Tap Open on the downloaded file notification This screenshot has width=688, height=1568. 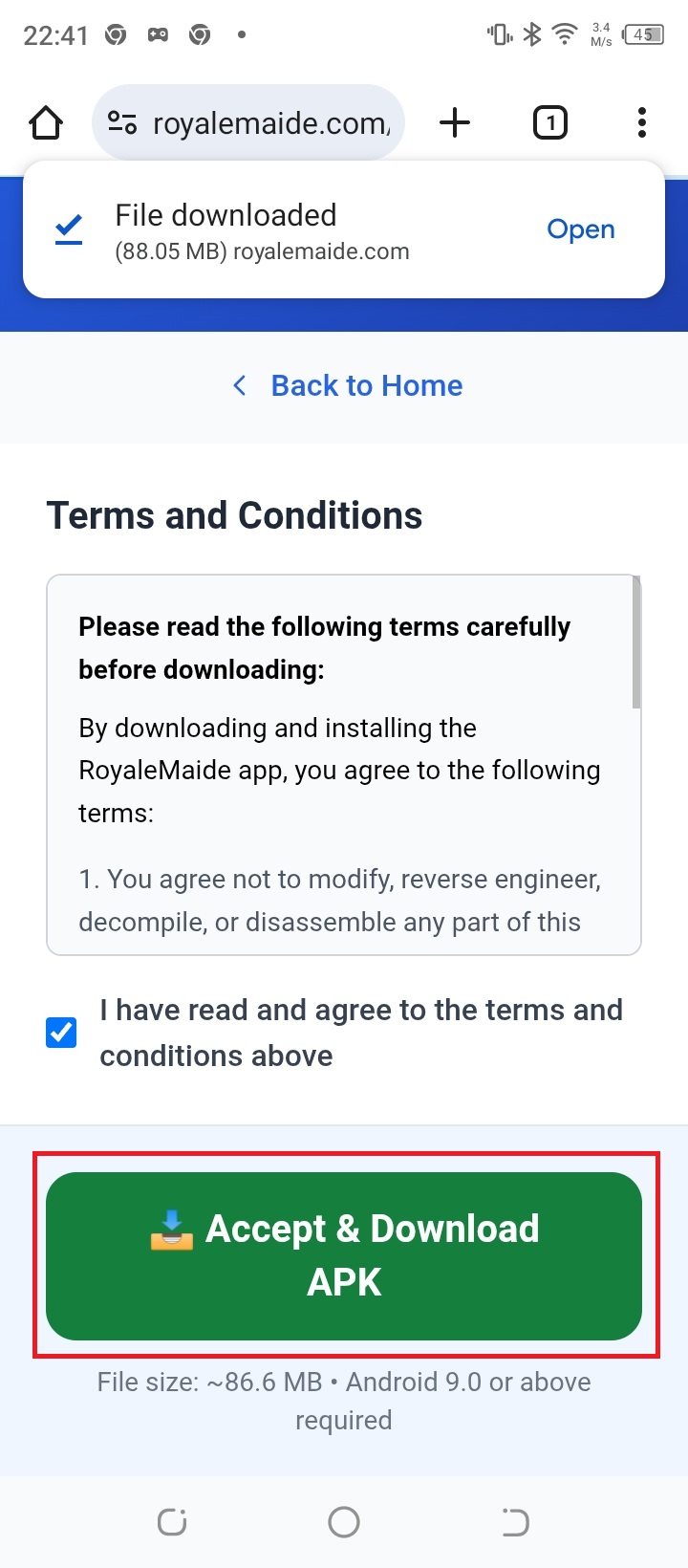point(580,229)
